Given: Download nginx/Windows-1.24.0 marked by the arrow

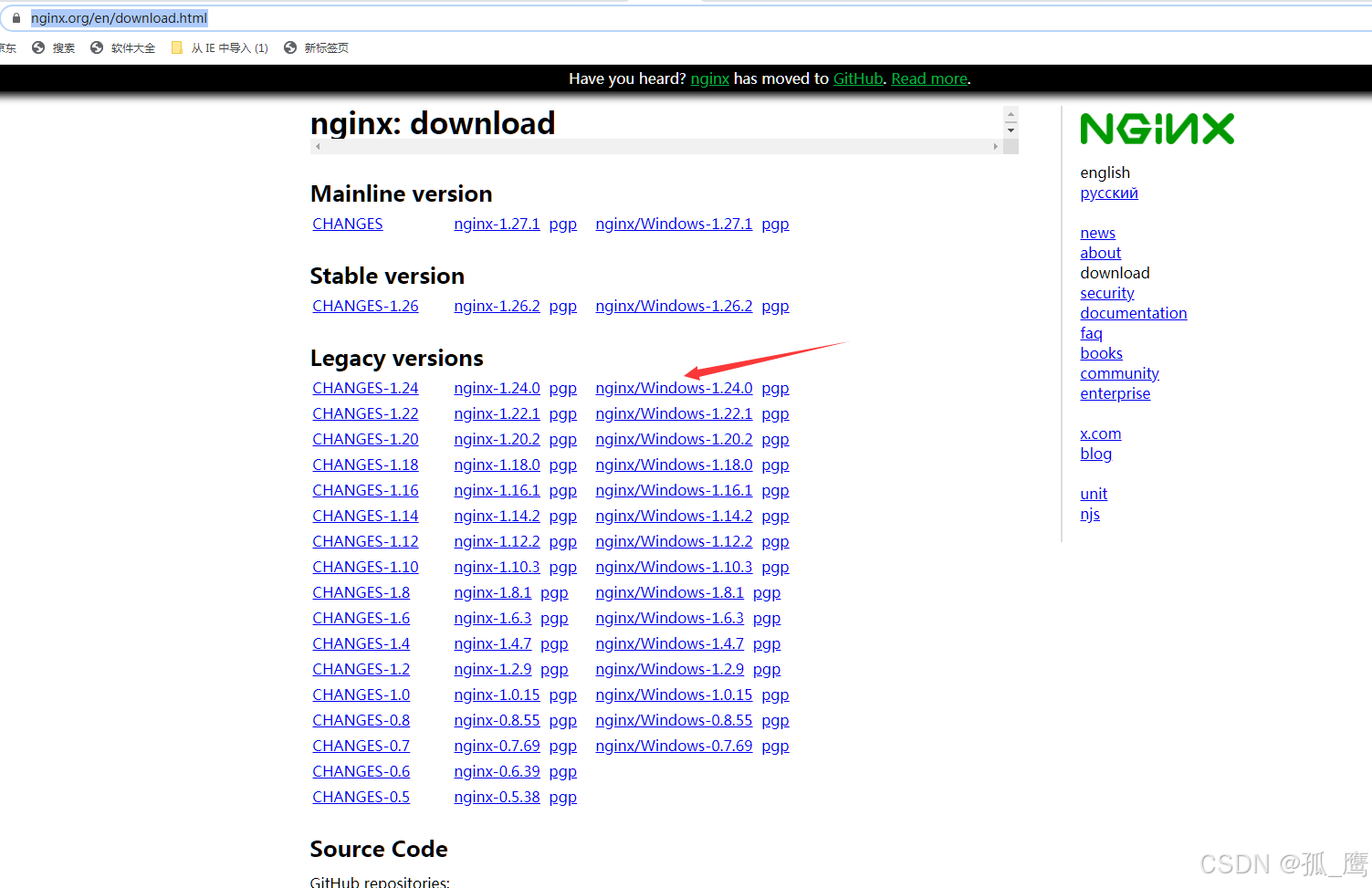Looking at the screenshot, I should [x=674, y=387].
